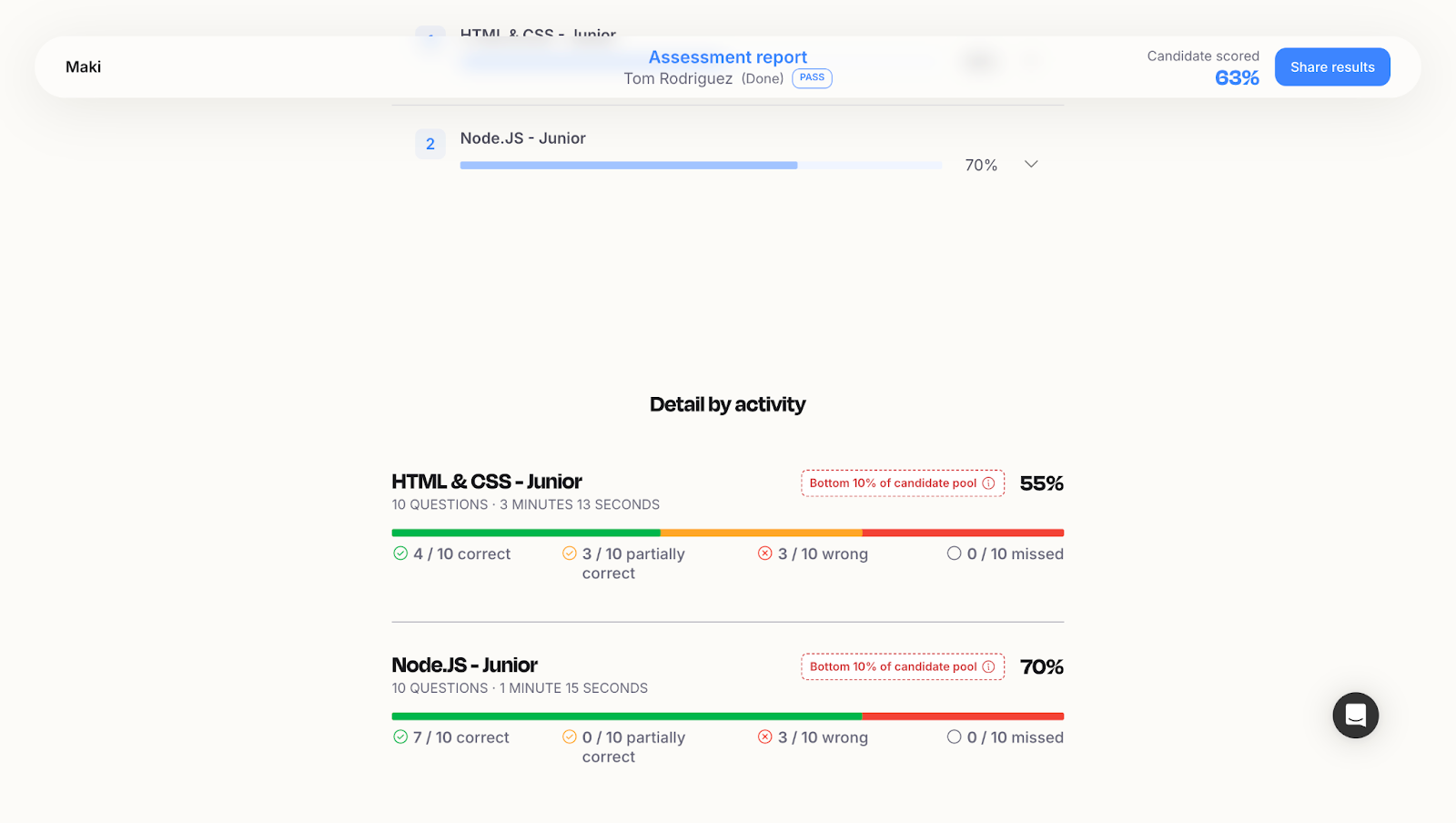Click empty circle icon in HTML & CSS missed count
Viewport: 1456px width, 823px height.
pyautogui.click(x=954, y=554)
